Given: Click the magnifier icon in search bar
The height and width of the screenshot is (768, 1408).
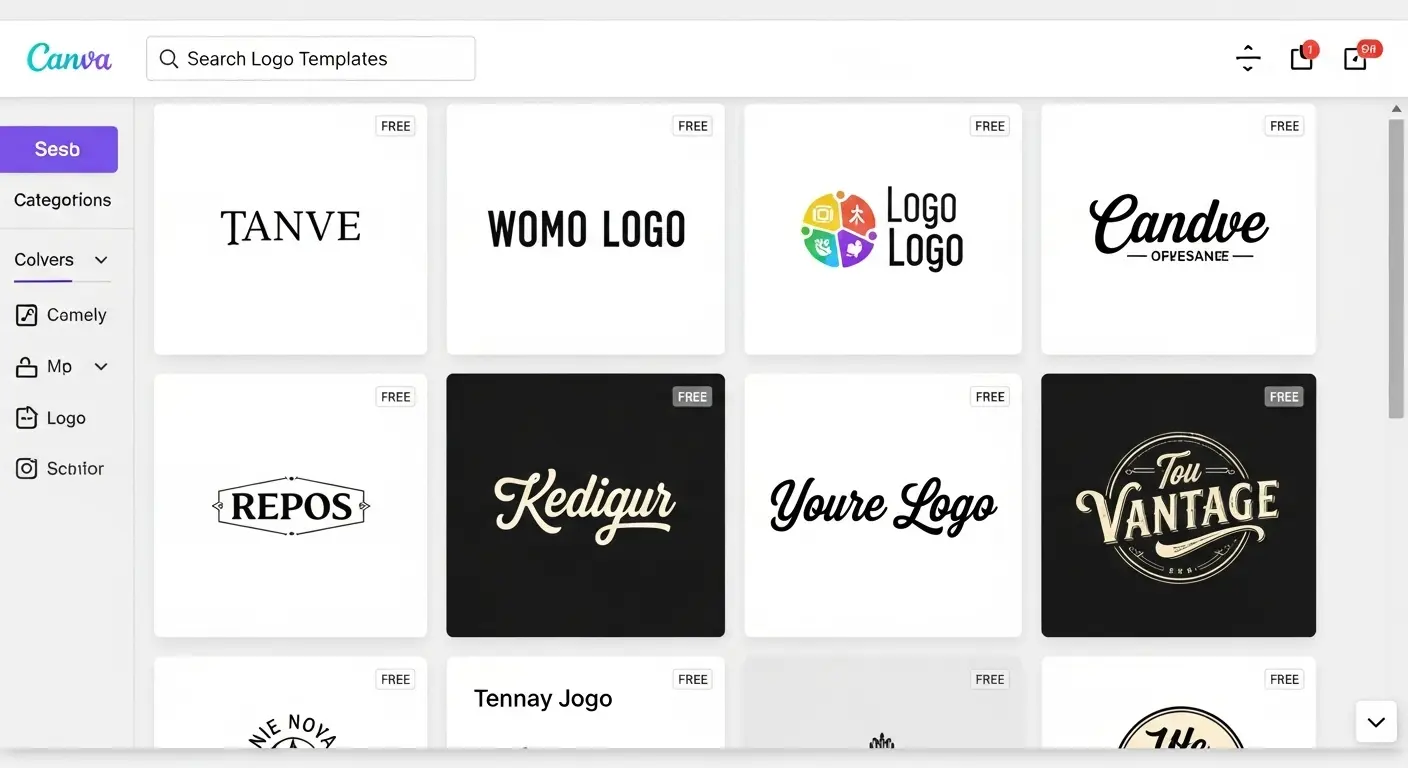Looking at the screenshot, I should click(169, 59).
